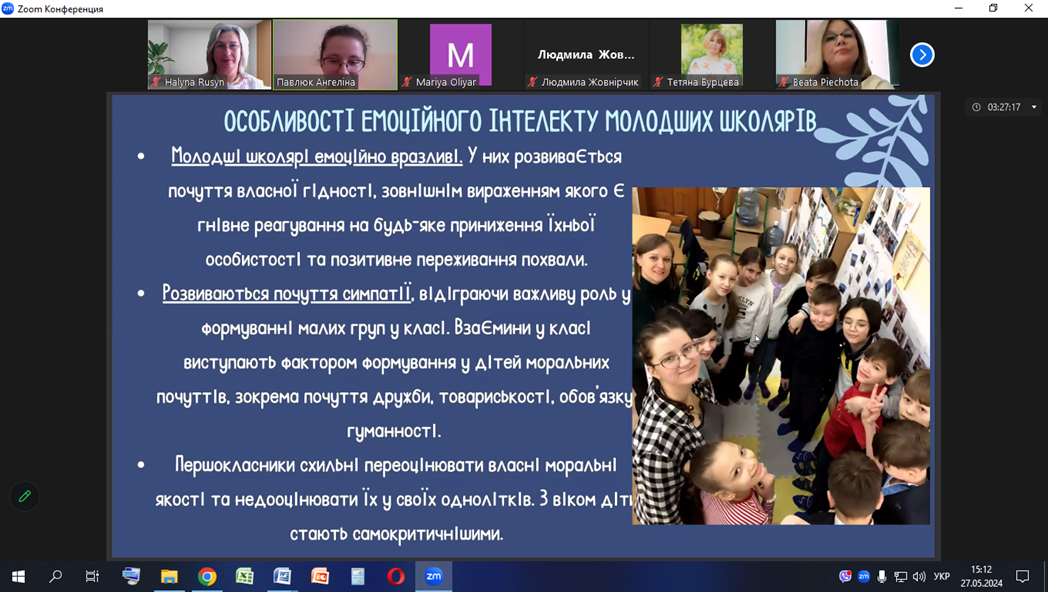Show next participants with the blue arrow
The width and height of the screenshot is (1048, 592).
click(922, 55)
